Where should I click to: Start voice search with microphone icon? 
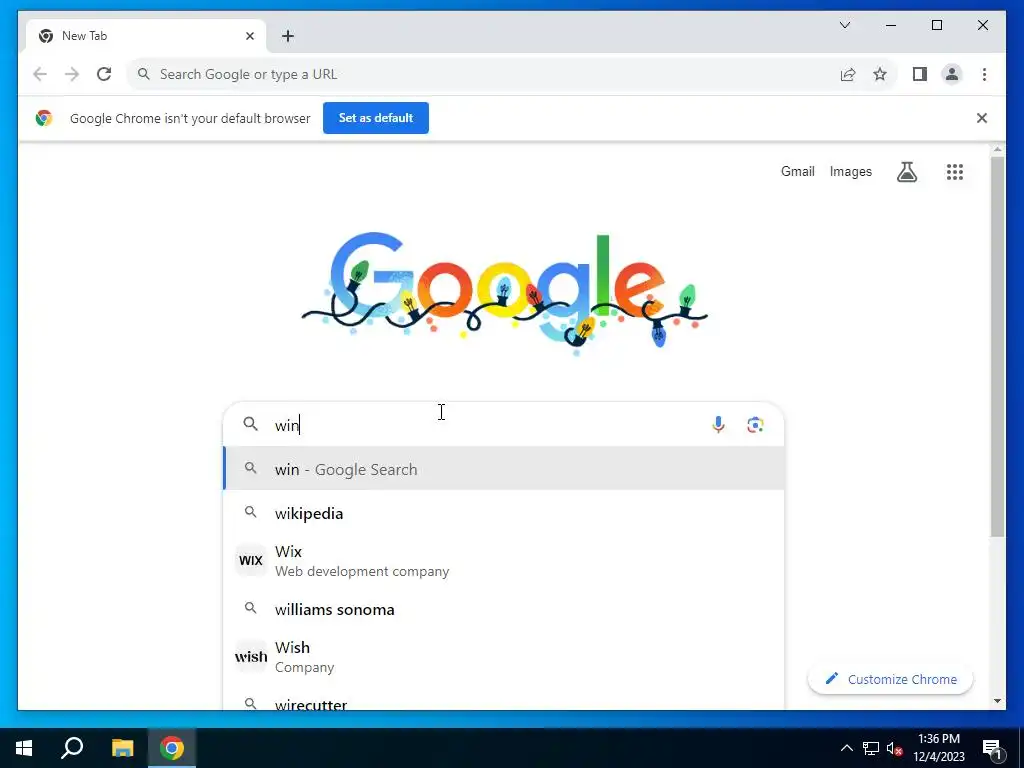point(718,424)
